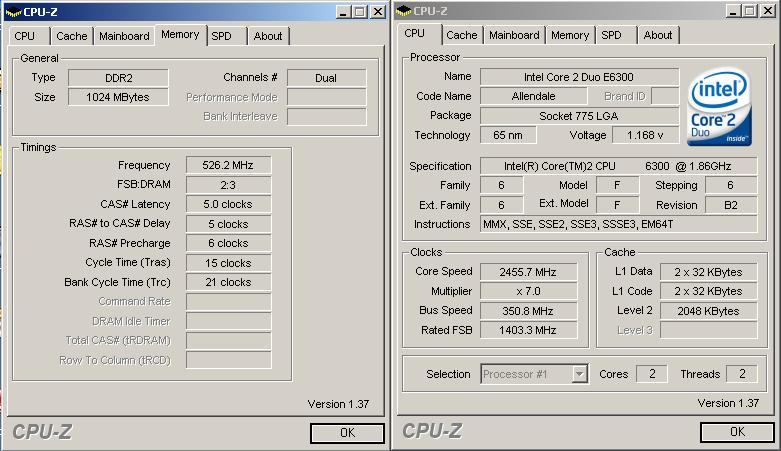Open About tab in left CPU-Z window

click(268, 36)
